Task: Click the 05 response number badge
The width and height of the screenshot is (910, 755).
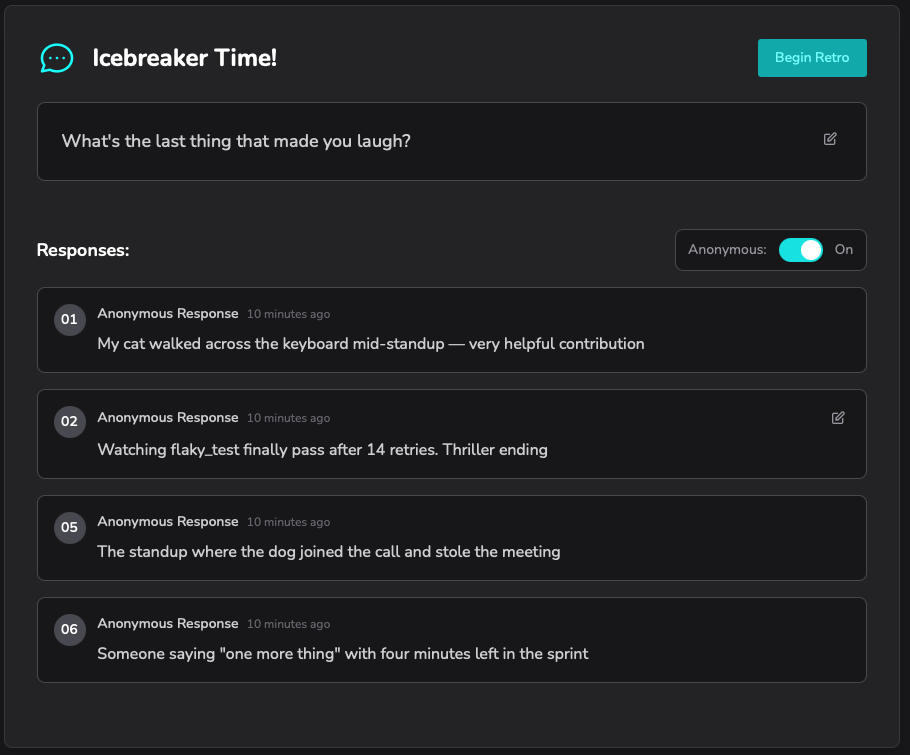Action: pyautogui.click(x=70, y=528)
